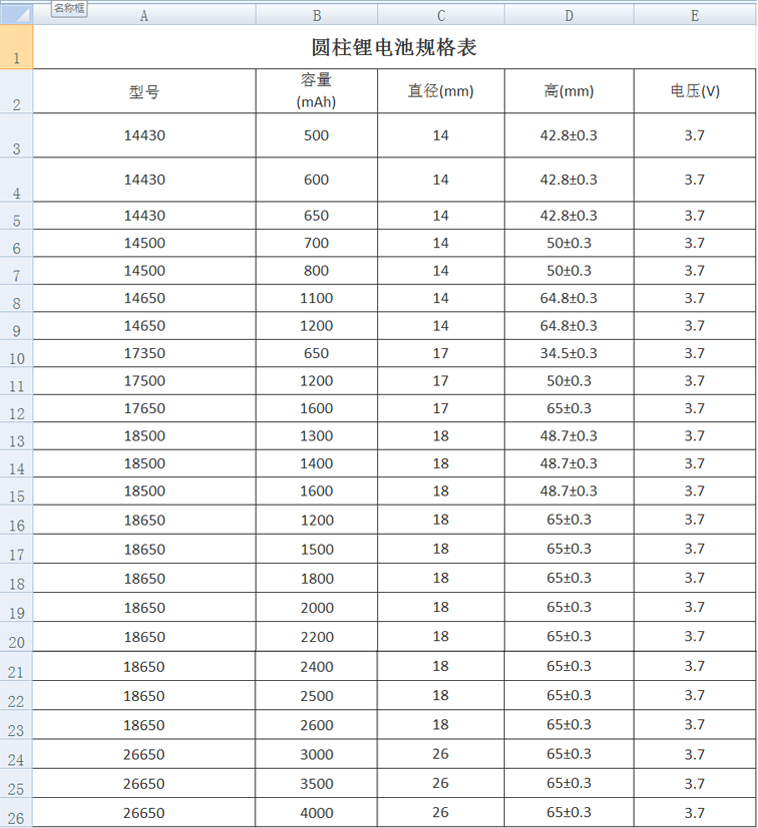This screenshot has width=758, height=828.
Task: Select row 21 header
Action: [x=16, y=666]
